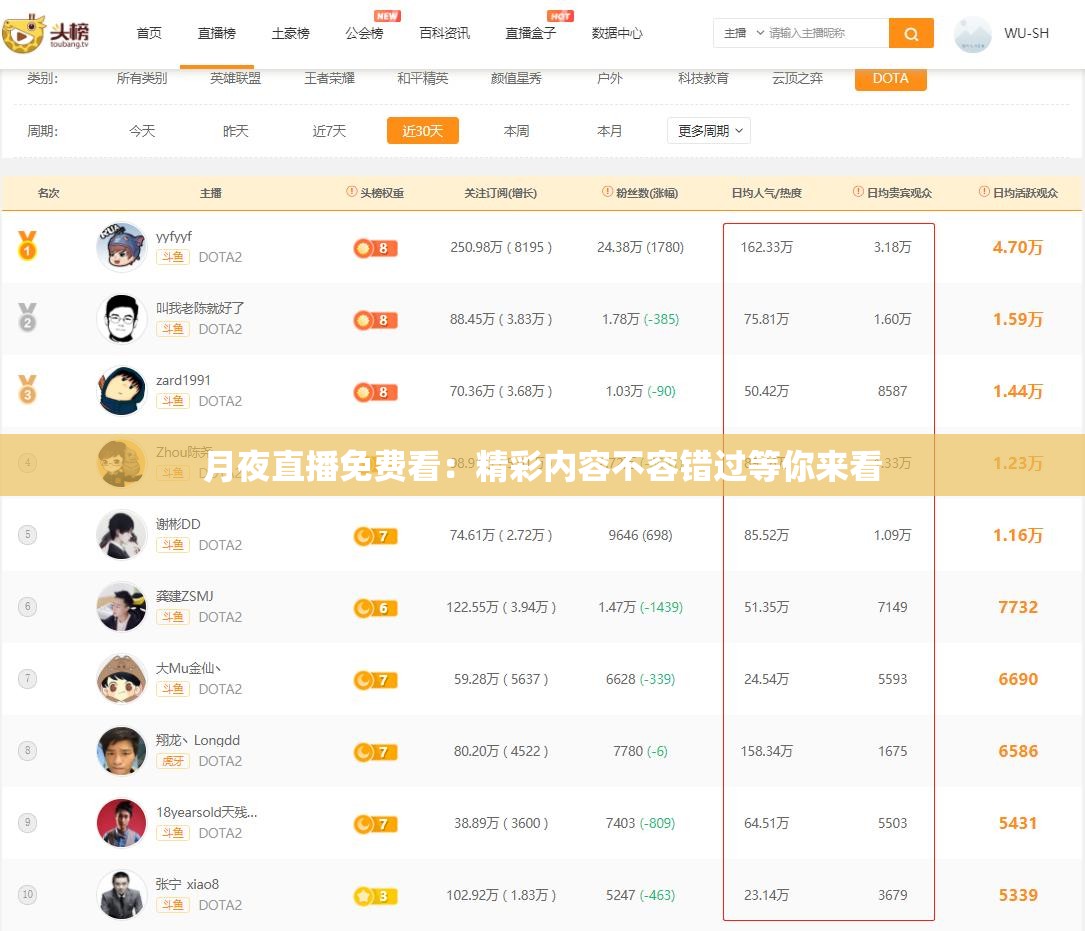Choose the 近7天 period filter
This screenshot has width=1085, height=931.
[329, 130]
